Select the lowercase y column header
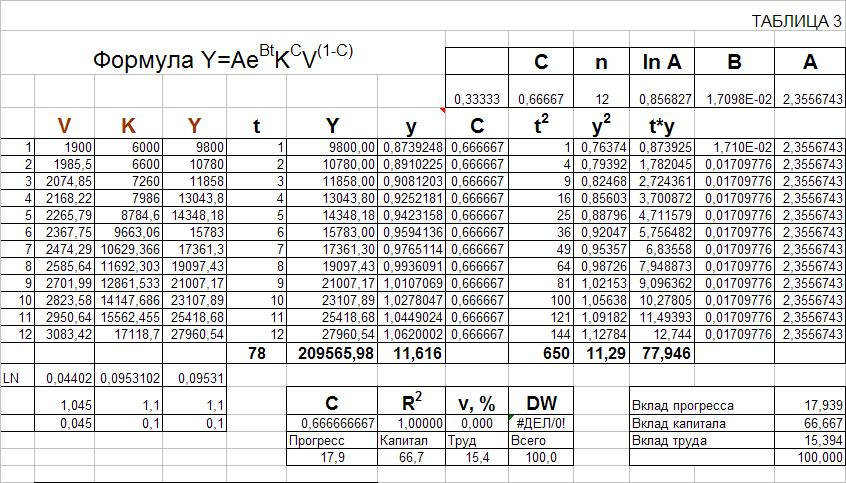 tap(412, 126)
